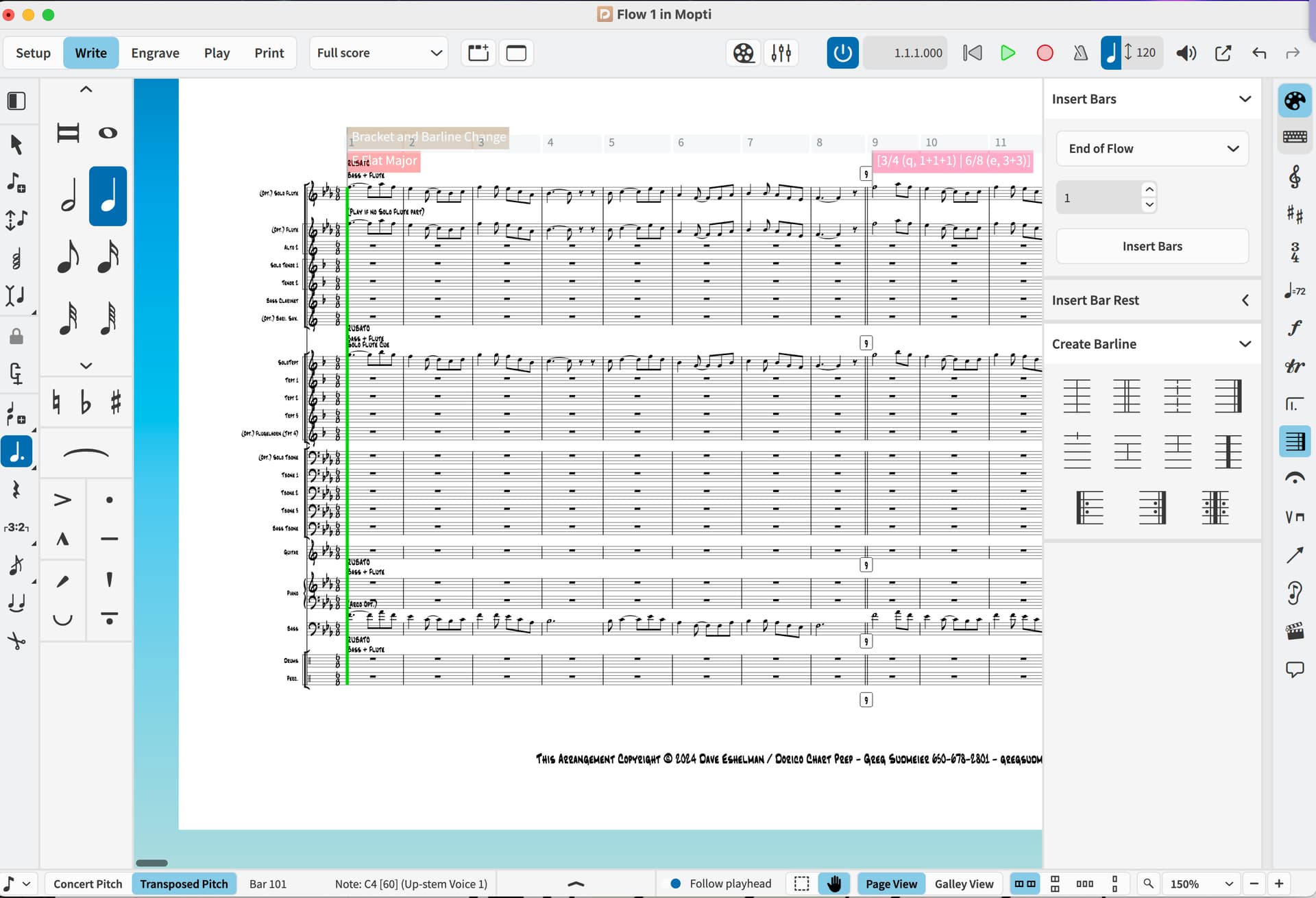Open the Clefs panel icon

1294,177
